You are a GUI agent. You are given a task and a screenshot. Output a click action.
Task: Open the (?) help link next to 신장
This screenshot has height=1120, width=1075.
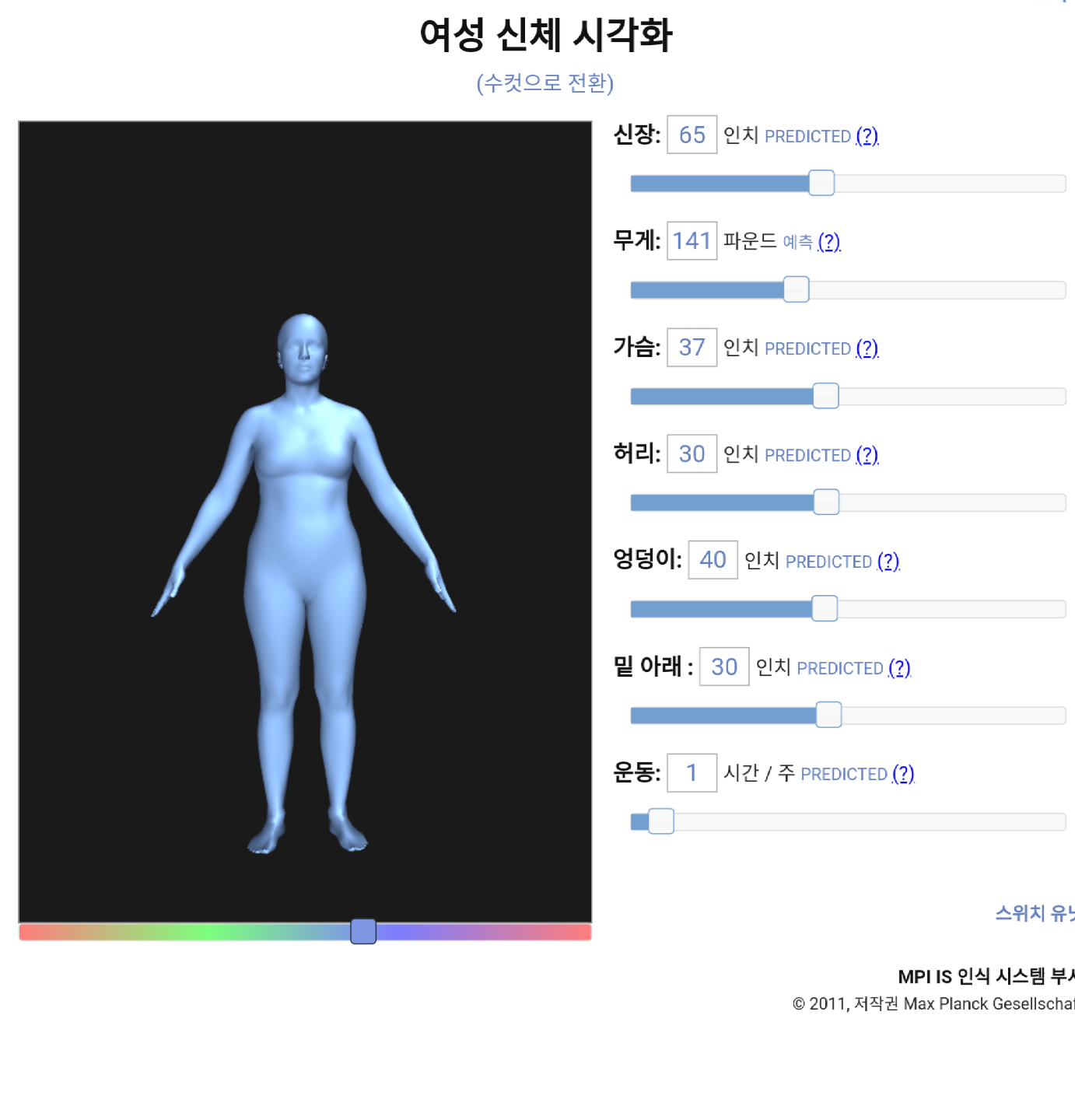click(867, 136)
